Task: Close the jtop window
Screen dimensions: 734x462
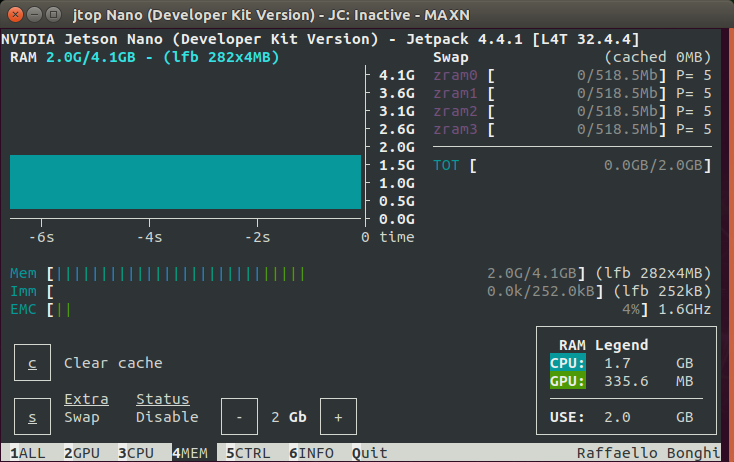Action: pyautogui.click(x=15, y=15)
